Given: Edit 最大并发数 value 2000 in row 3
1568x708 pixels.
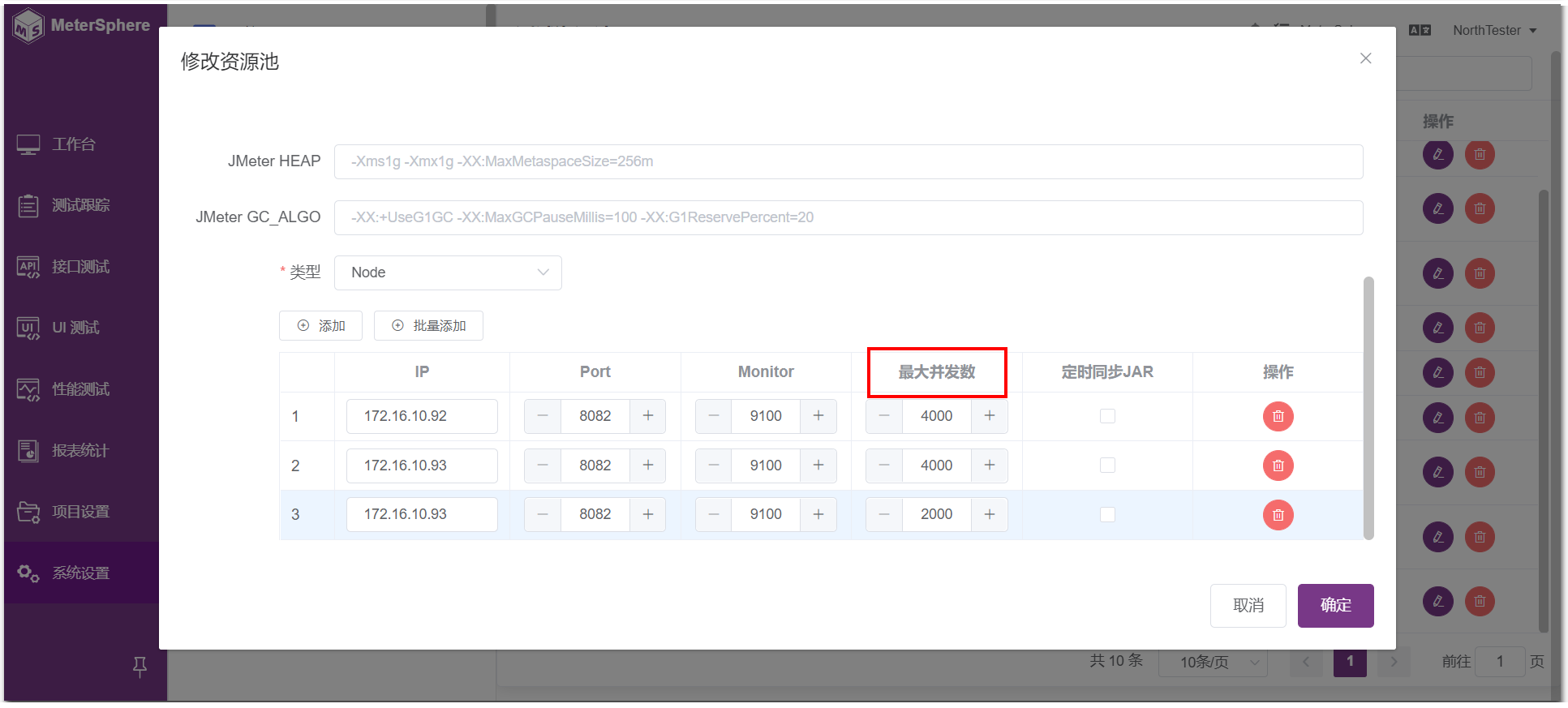Looking at the screenshot, I should (937, 514).
